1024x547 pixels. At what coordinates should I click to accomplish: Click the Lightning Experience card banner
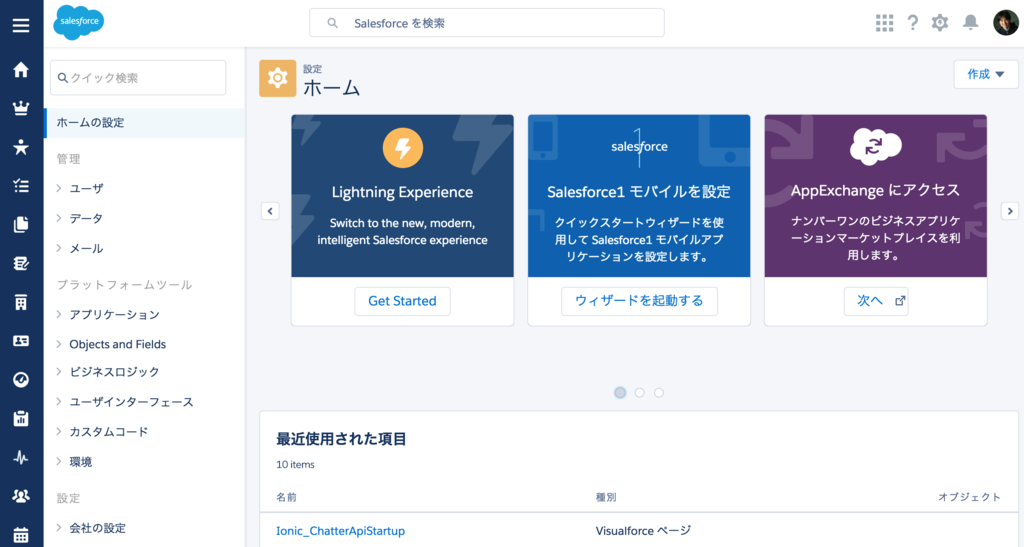pos(402,196)
